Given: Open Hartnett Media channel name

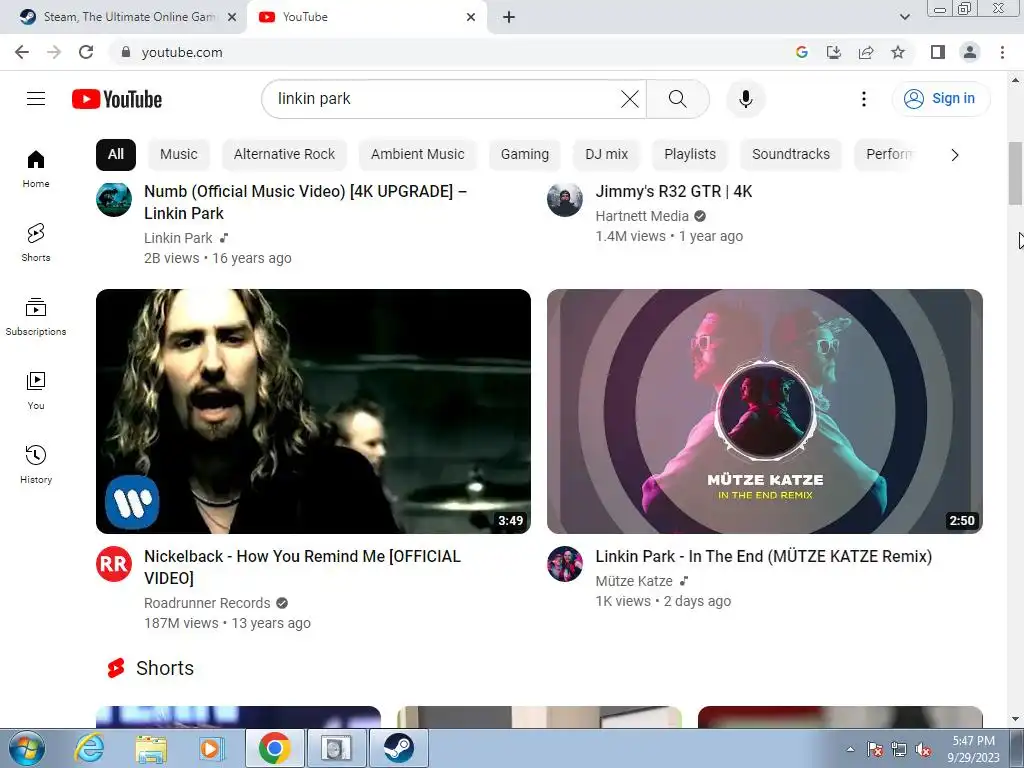Looking at the screenshot, I should point(642,216).
